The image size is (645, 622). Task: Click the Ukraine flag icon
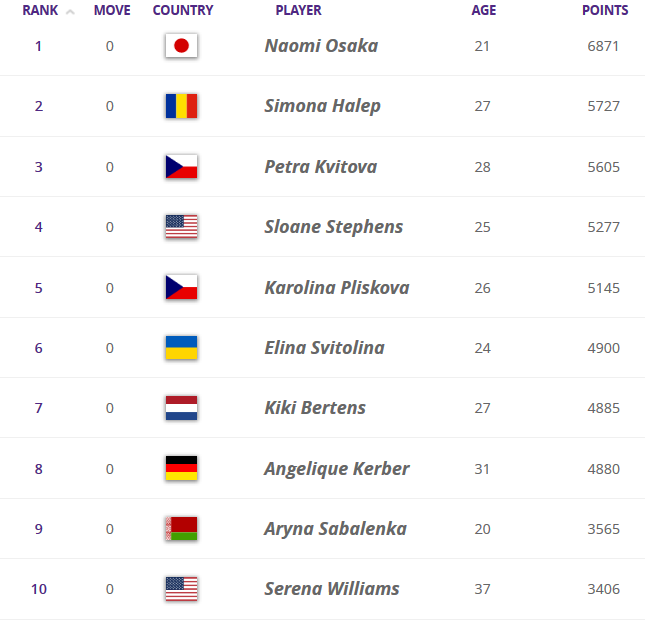coord(181,348)
